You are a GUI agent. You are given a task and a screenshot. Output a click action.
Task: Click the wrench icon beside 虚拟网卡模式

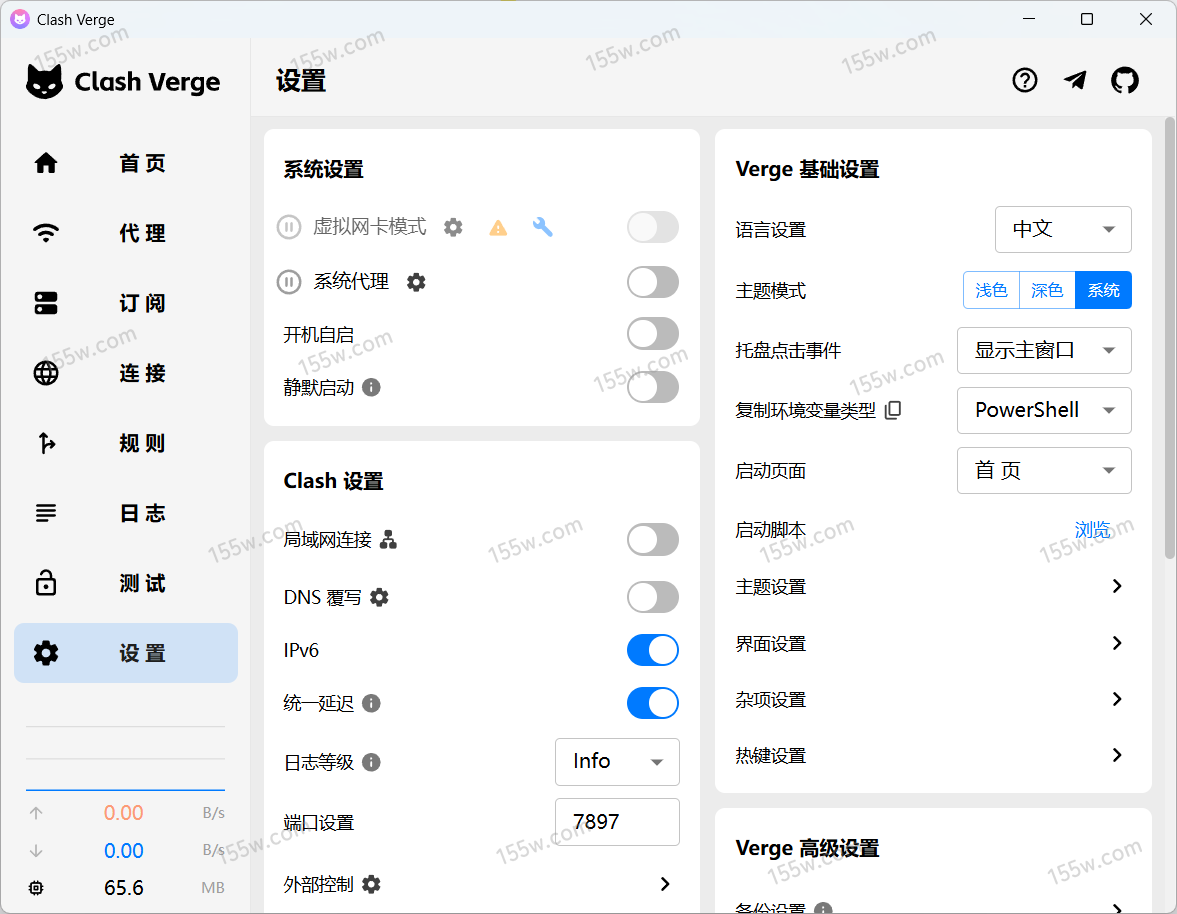[542, 227]
